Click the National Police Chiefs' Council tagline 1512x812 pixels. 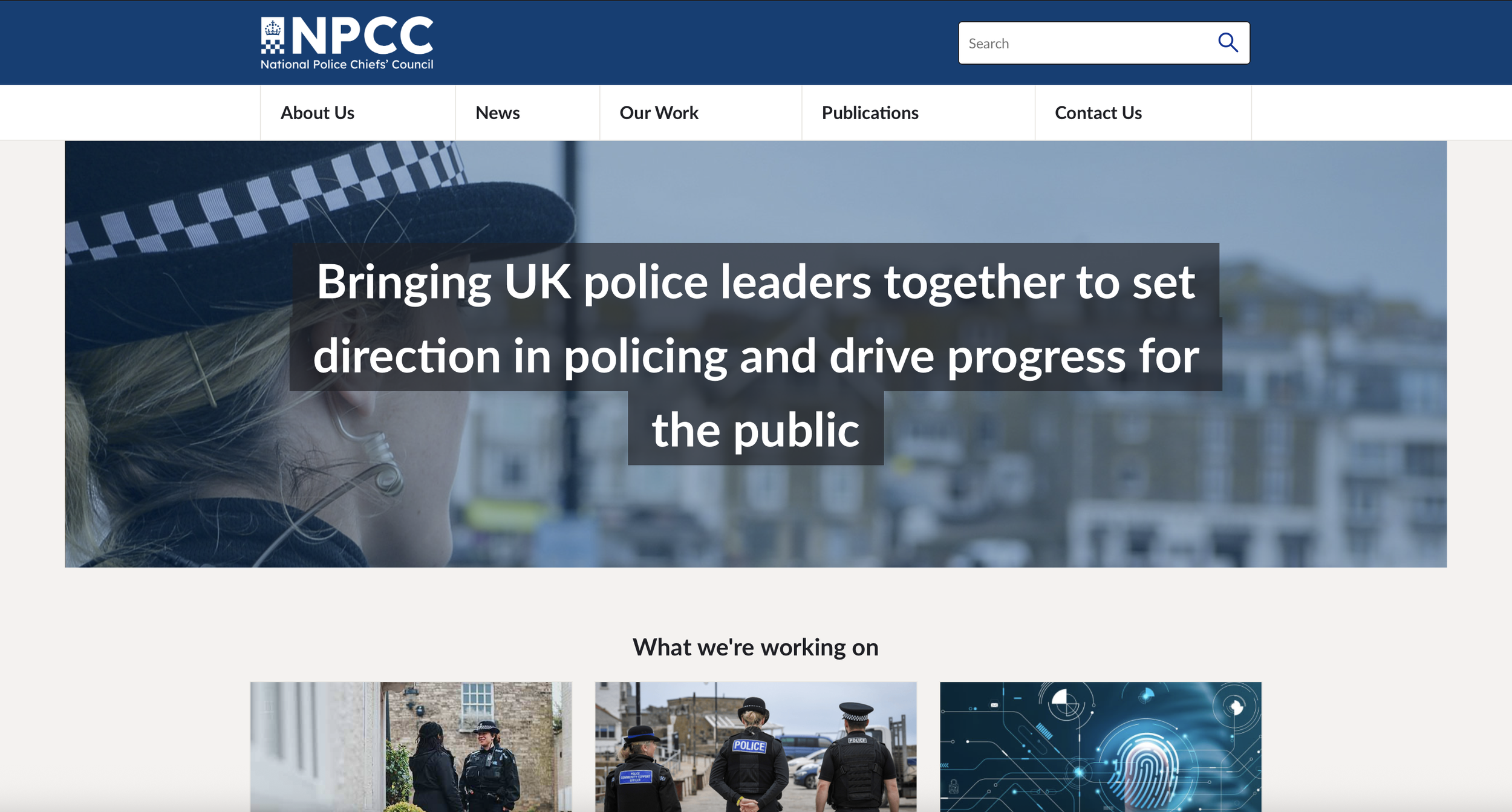coord(347,65)
